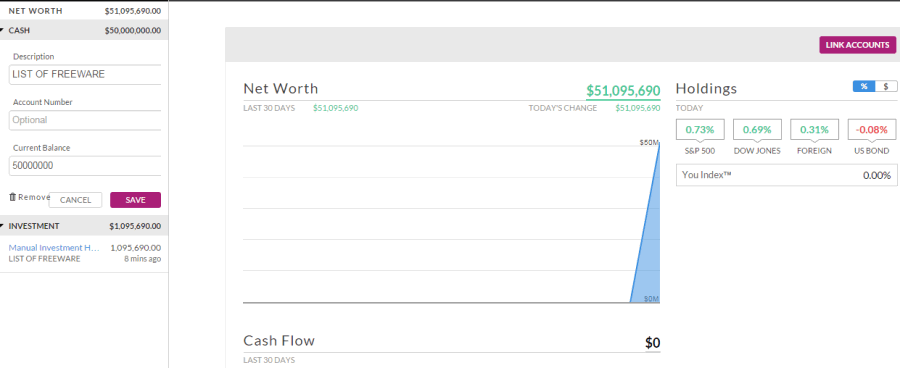Open the Cash Flow section heading
Viewport: 900px width, 368px height.
coord(279,340)
